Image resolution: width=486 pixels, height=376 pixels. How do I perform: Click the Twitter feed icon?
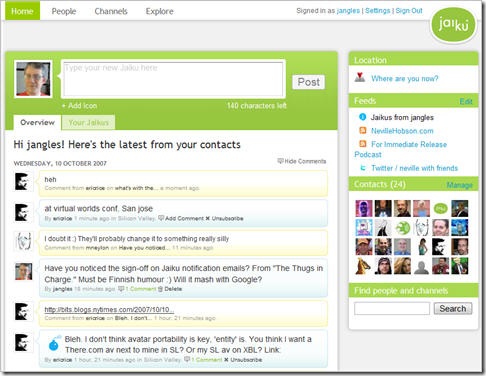pyautogui.click(x=363, y=168)
